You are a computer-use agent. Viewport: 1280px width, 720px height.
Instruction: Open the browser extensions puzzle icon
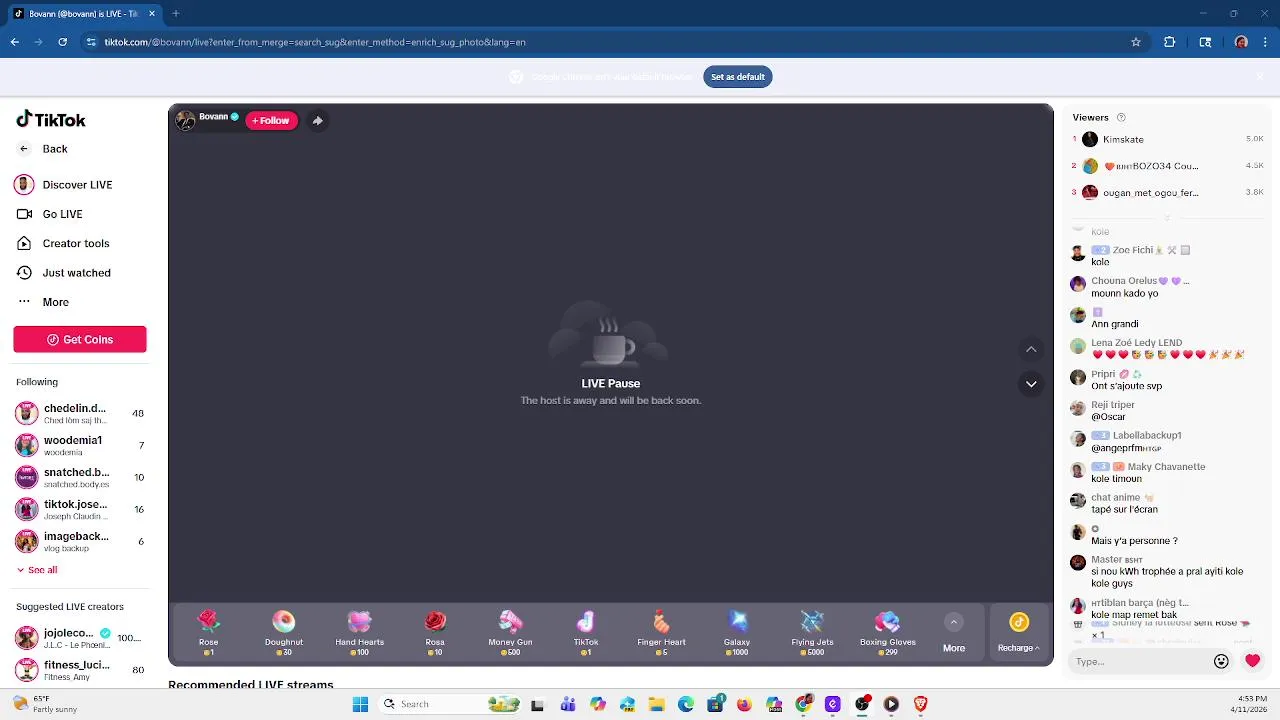1169,42
